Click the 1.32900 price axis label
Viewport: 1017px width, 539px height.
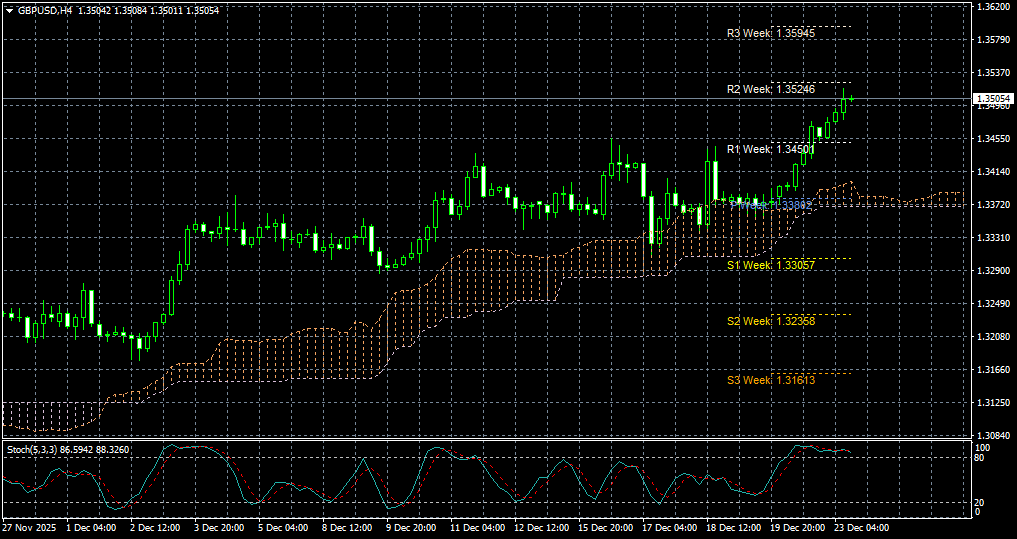tap(992, 270)
